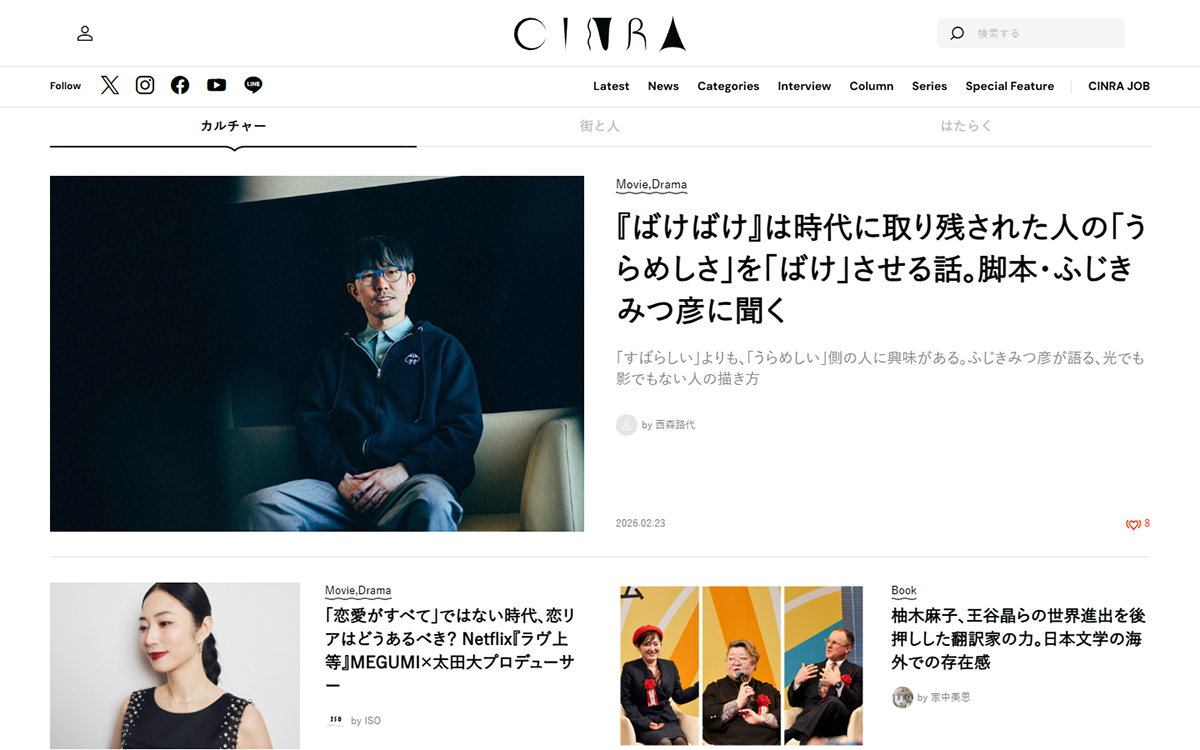
Task: Click the Book category tag
Action: pyautogui.click(x=904, y=591)
